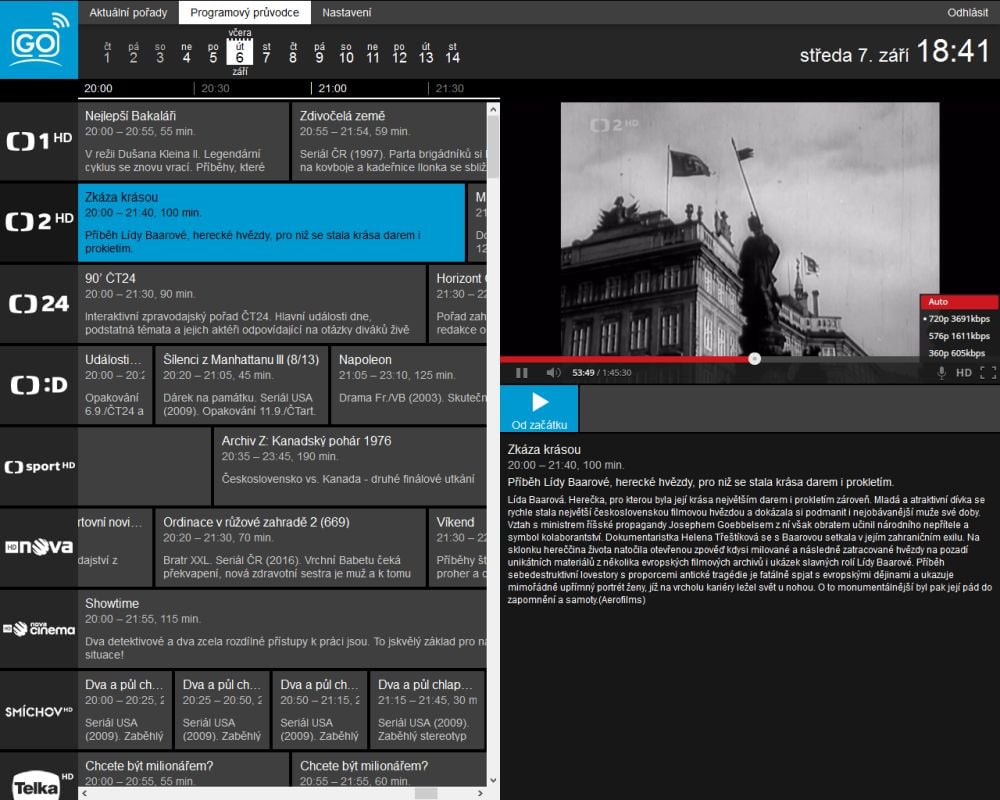Image resolution: width=1000 pixels, height=800 pixels.
Task: Choose the ČT sport HD channel
Action: pyautogui.click(x=39, y=467)
